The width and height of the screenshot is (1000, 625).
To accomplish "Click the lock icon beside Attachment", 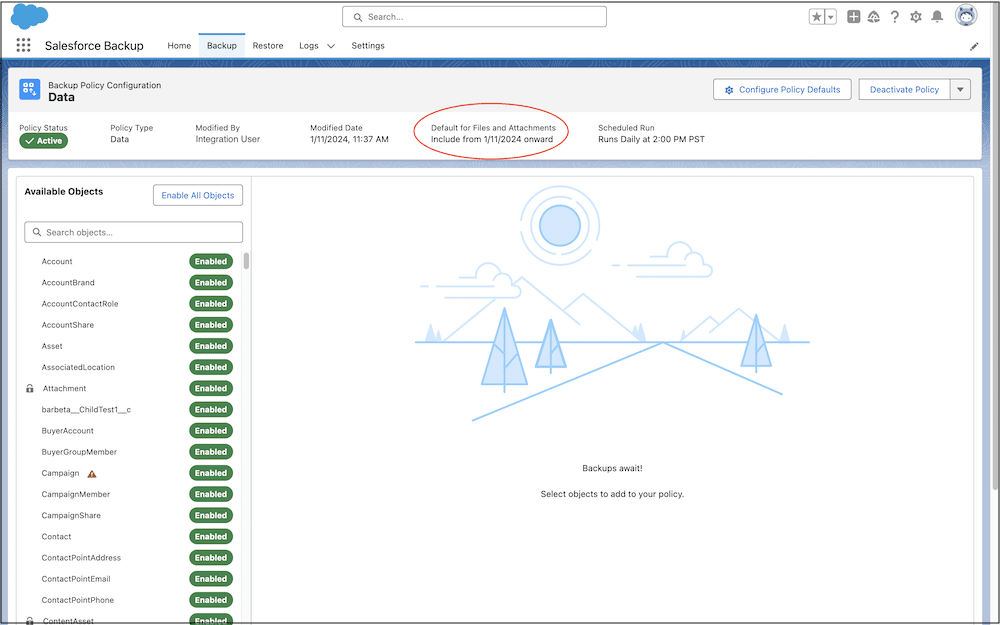I will point(29,388).
